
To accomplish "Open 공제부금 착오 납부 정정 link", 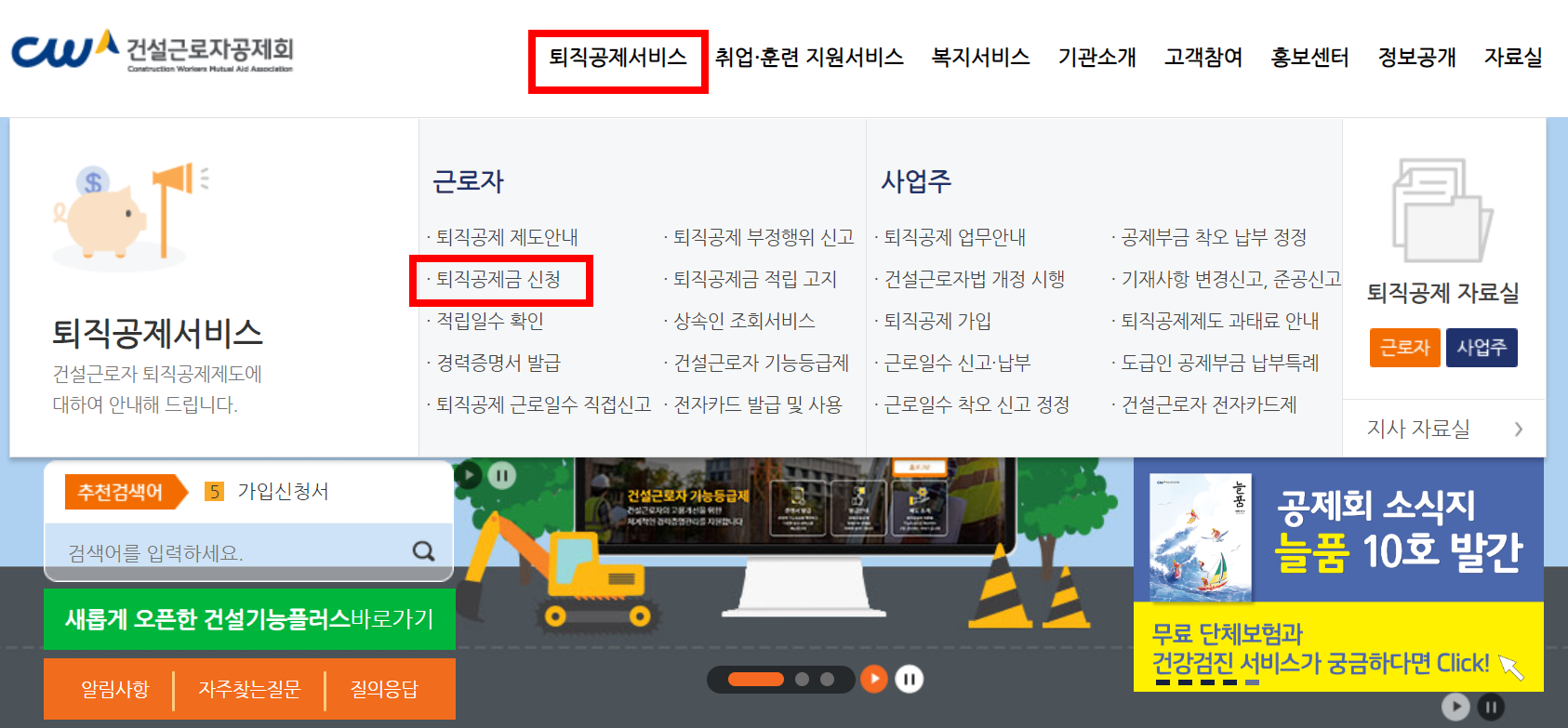I will [1214, 237].
